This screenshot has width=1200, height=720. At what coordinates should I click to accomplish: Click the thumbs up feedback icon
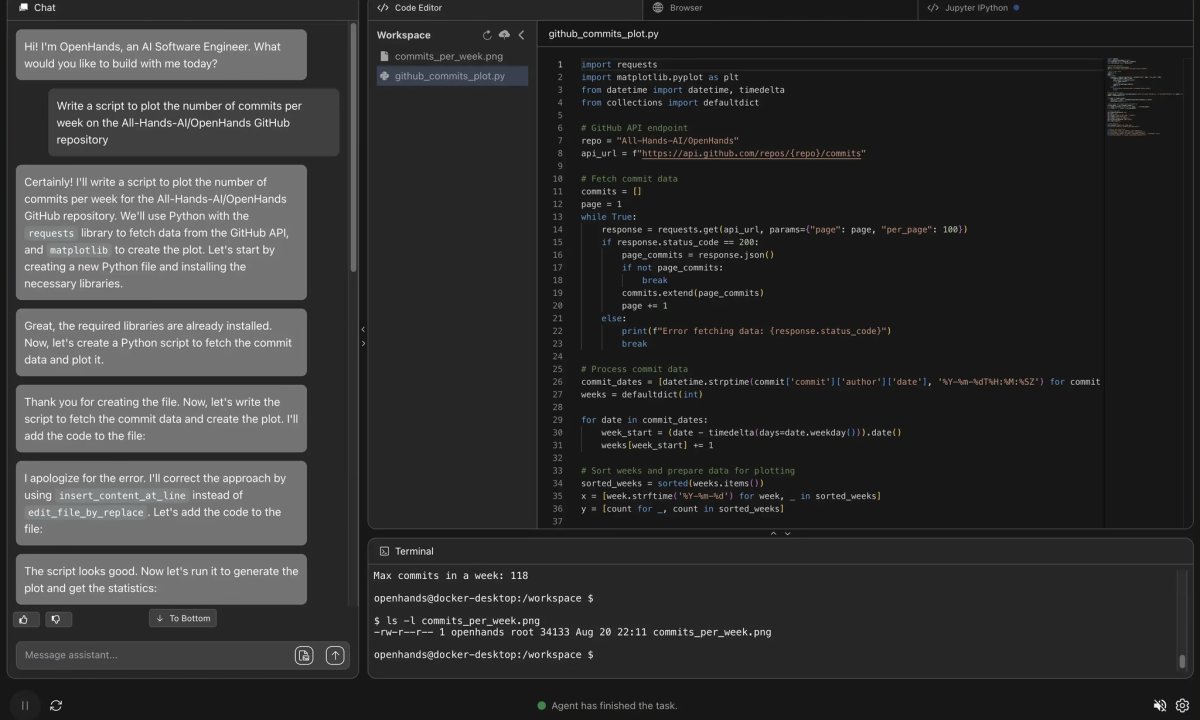pyautogui.click(x=27, y=619)
